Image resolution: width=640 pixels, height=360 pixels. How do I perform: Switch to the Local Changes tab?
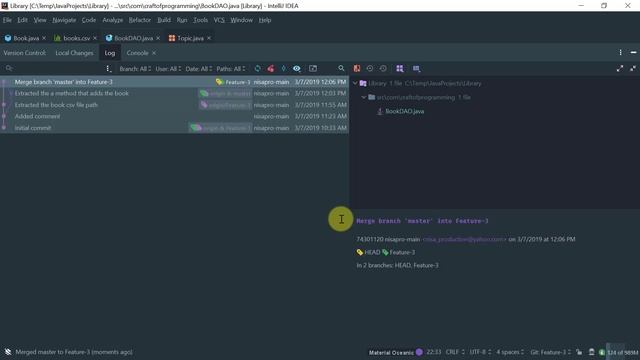pos(74,53)
